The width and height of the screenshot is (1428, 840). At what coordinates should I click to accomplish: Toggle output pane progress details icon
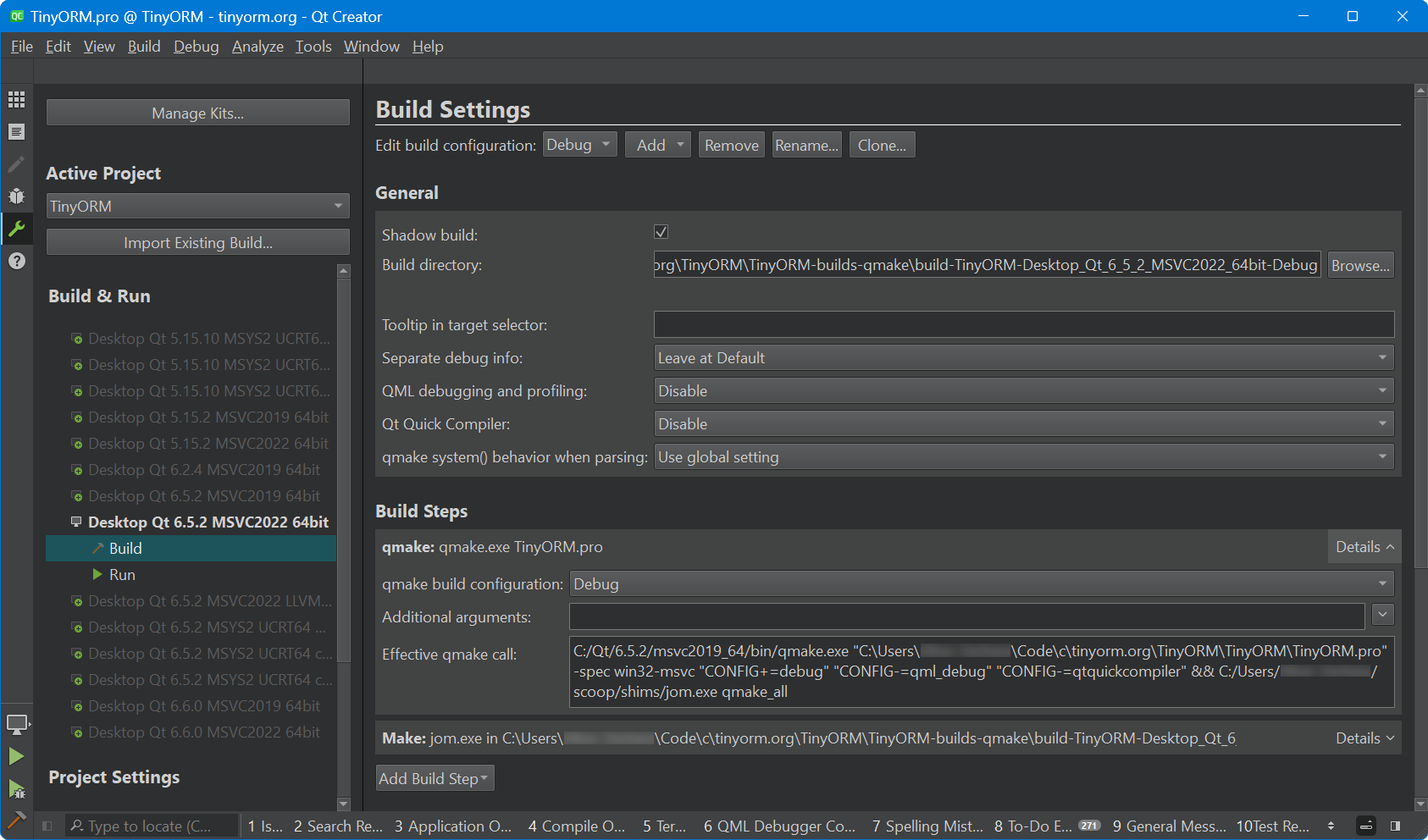[1365, 826]
